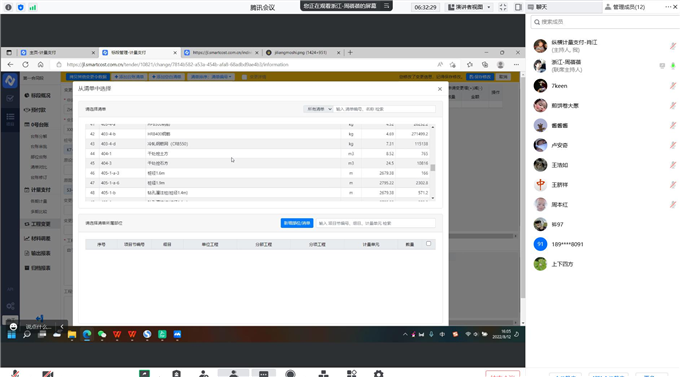Switch to the 聊天 tab
Screen dimensions: 680x377
[538, 7]
